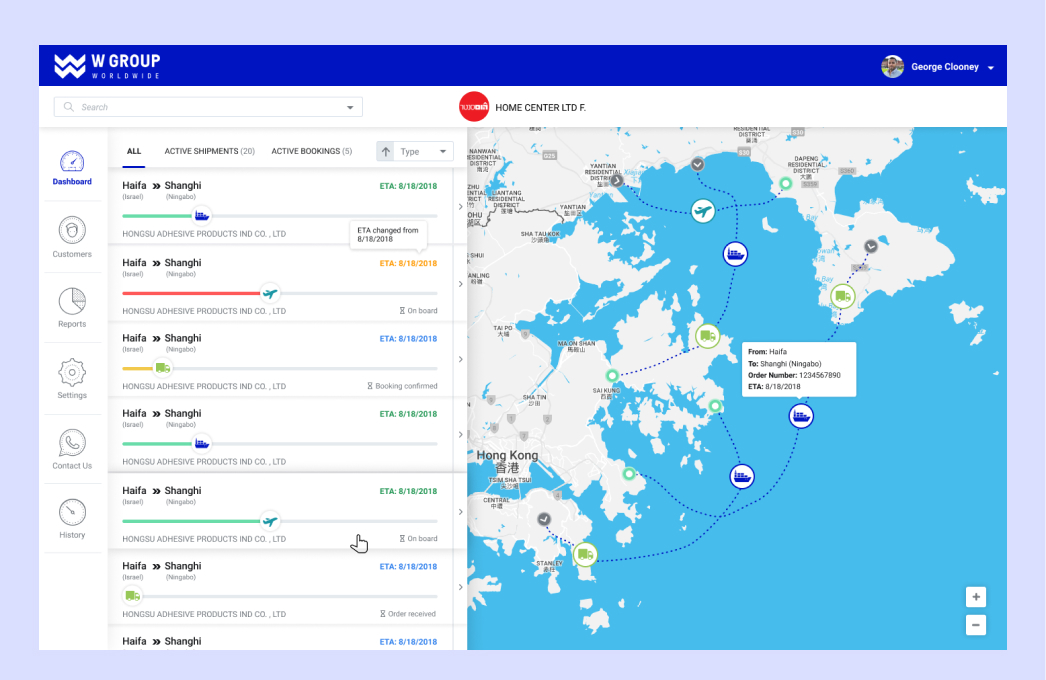Click ship icon on first shipment progress bar
This screenshot has height=680, width=1046.
(x=201, y=216)
